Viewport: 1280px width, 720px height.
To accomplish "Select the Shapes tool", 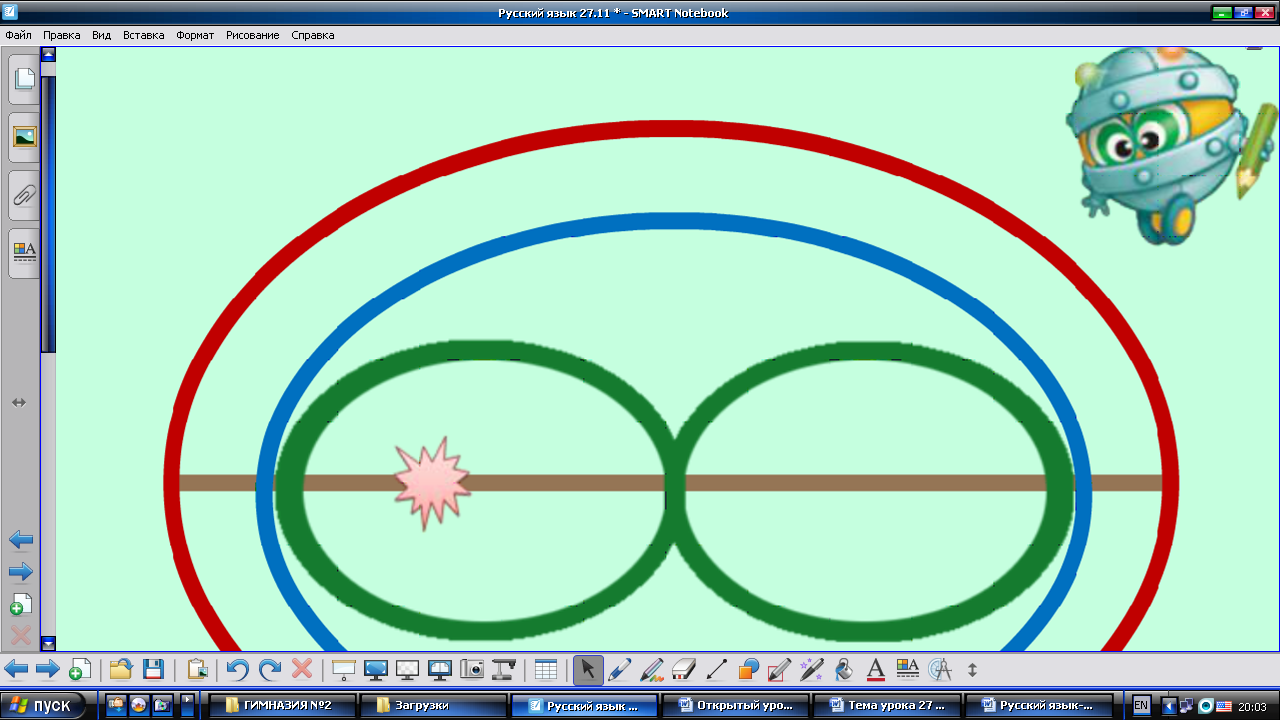I will [748, 669].
